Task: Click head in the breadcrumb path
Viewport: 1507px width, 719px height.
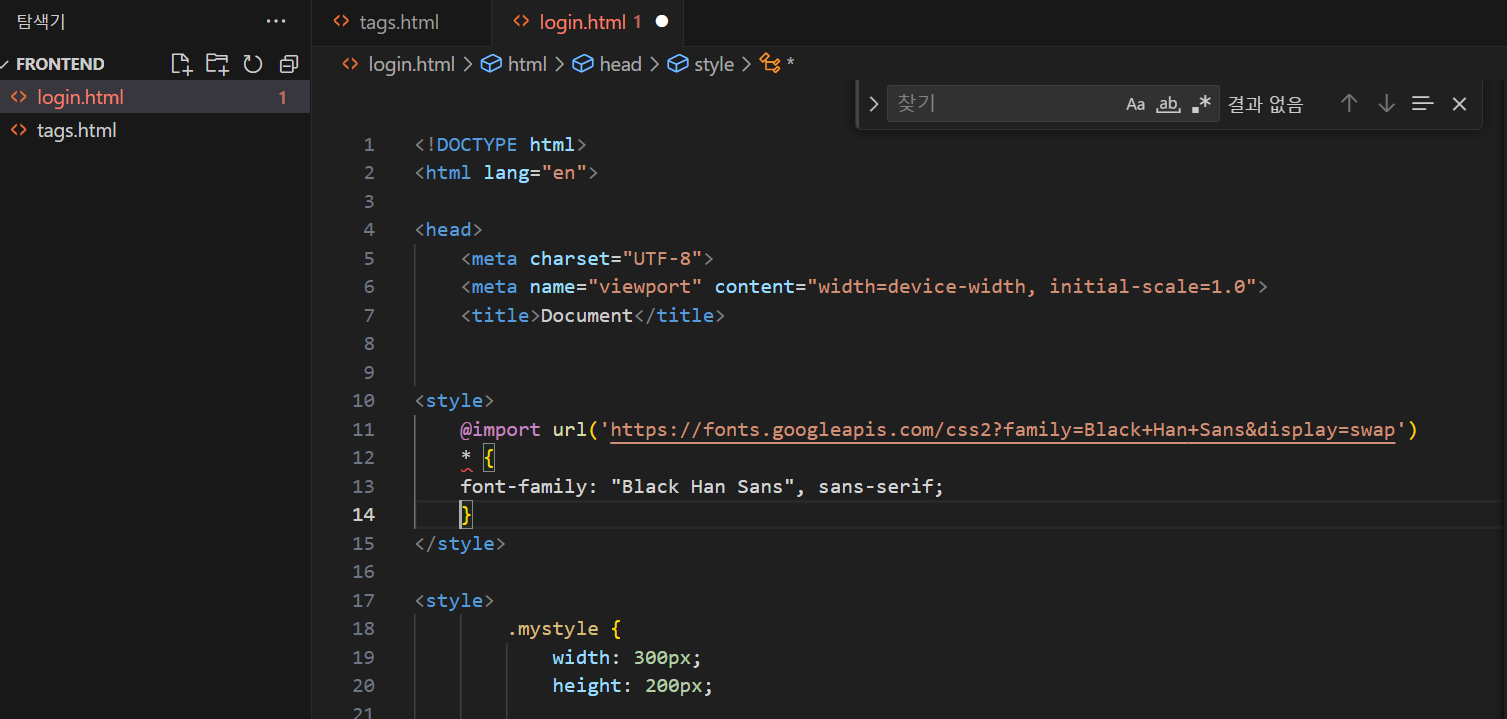Action: [620, 64]
